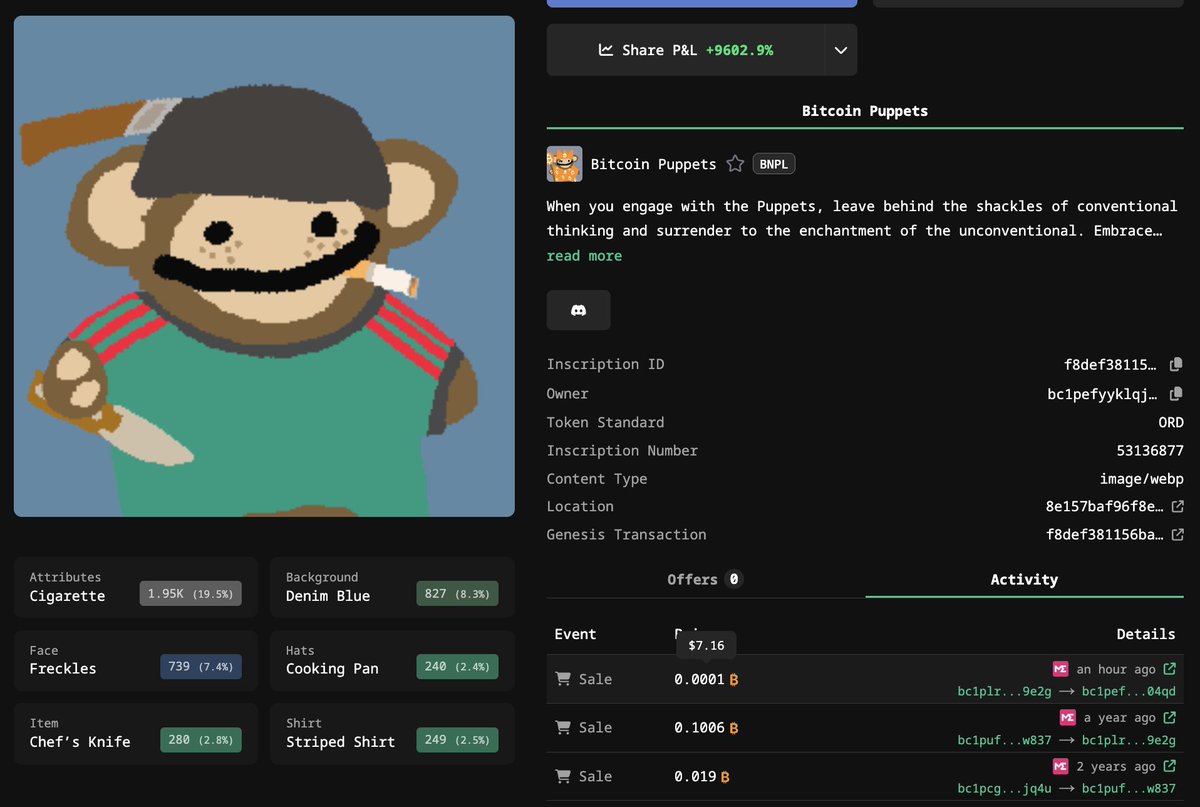Select the Chef's Knife item trait

pos(135,733)
